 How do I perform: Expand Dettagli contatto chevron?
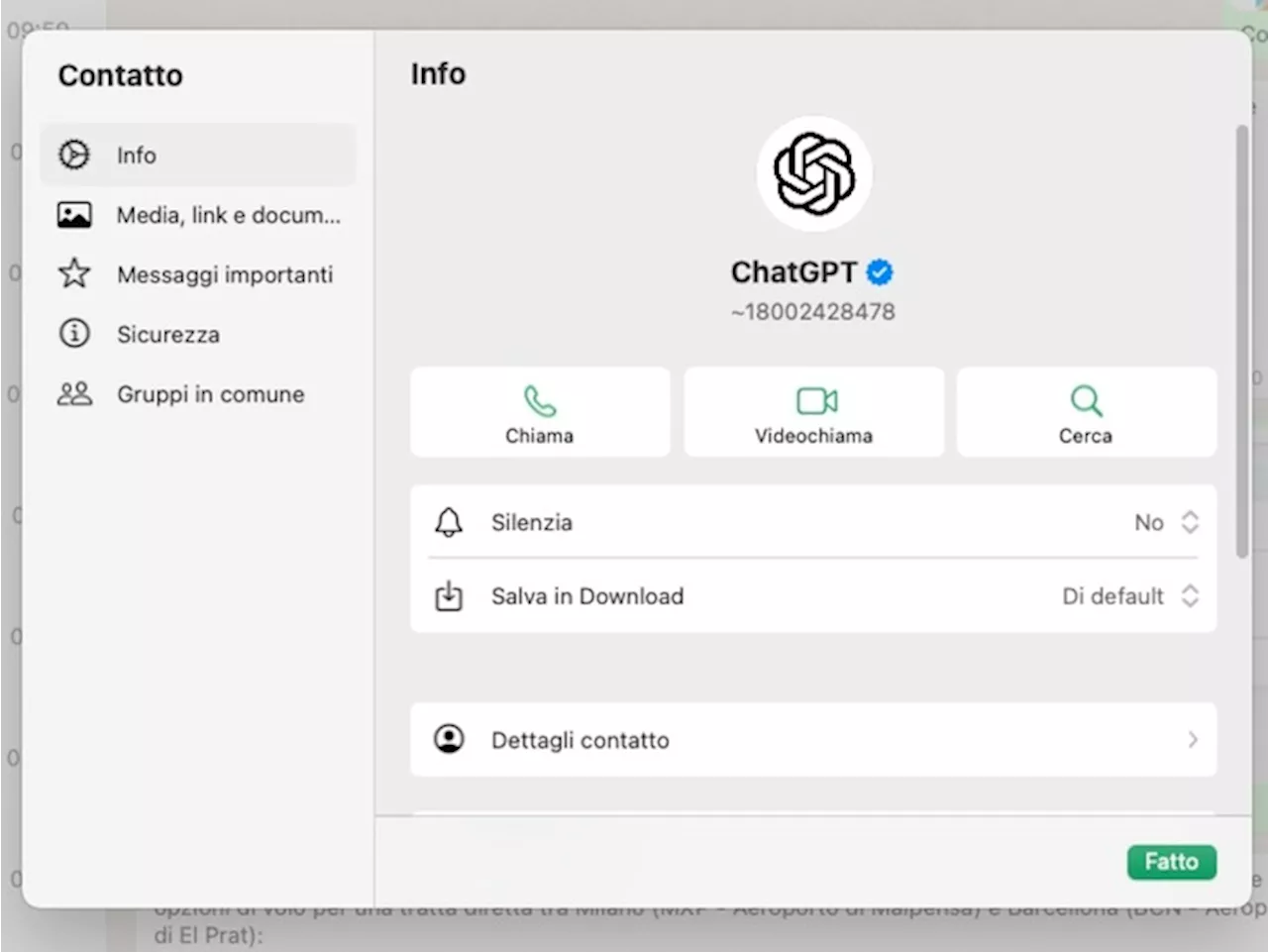[x=1193, y=740]
